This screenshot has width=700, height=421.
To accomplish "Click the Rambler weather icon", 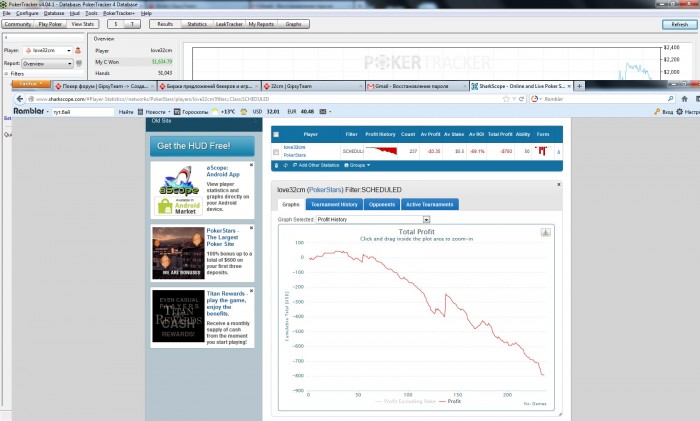I will click(215, 112).
